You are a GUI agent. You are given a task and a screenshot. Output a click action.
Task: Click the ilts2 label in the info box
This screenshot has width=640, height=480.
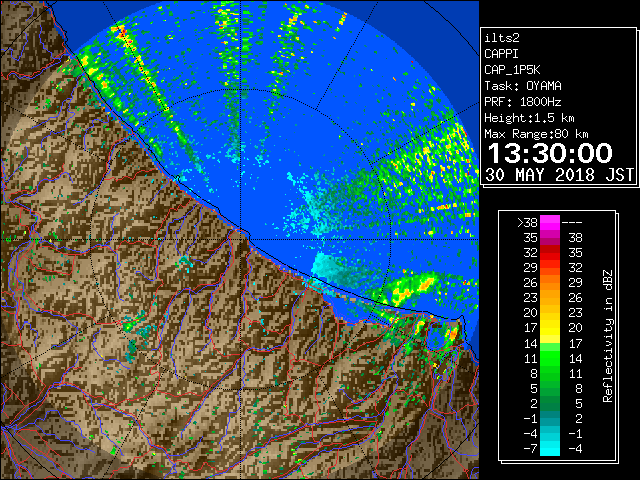pyautogui.click(x=502, y=38)
